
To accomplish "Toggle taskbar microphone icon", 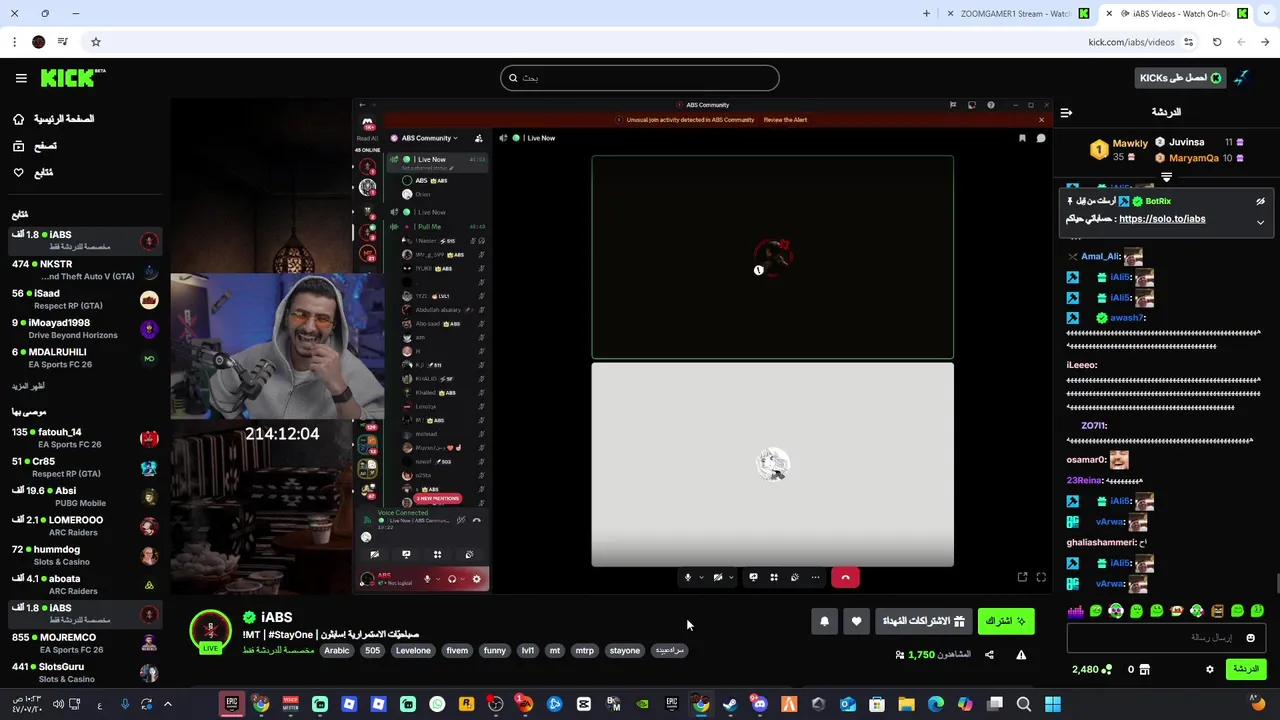I will point(124,704).
